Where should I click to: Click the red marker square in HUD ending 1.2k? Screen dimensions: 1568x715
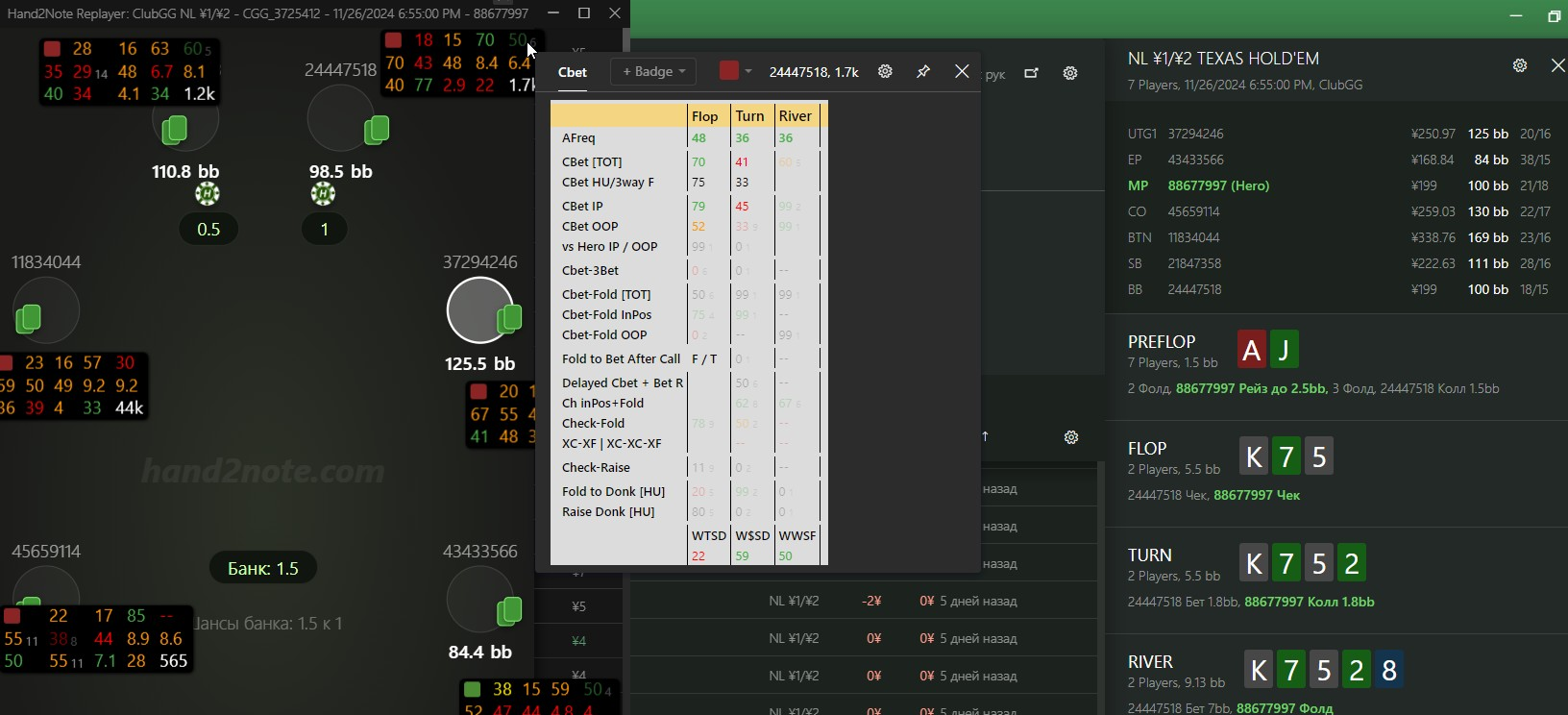point(52,48)
